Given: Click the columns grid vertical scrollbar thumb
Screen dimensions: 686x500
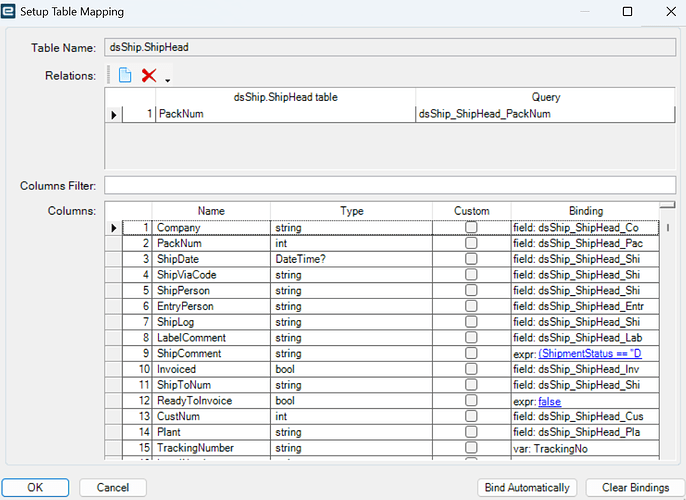Looking at the screenshot, I should pyautogui.click(x=668, y=228).
